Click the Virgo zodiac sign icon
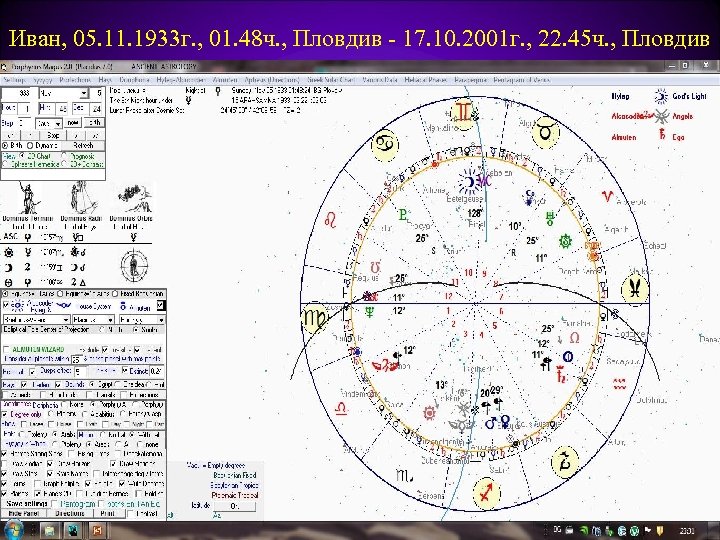 [x=315, y=317]
